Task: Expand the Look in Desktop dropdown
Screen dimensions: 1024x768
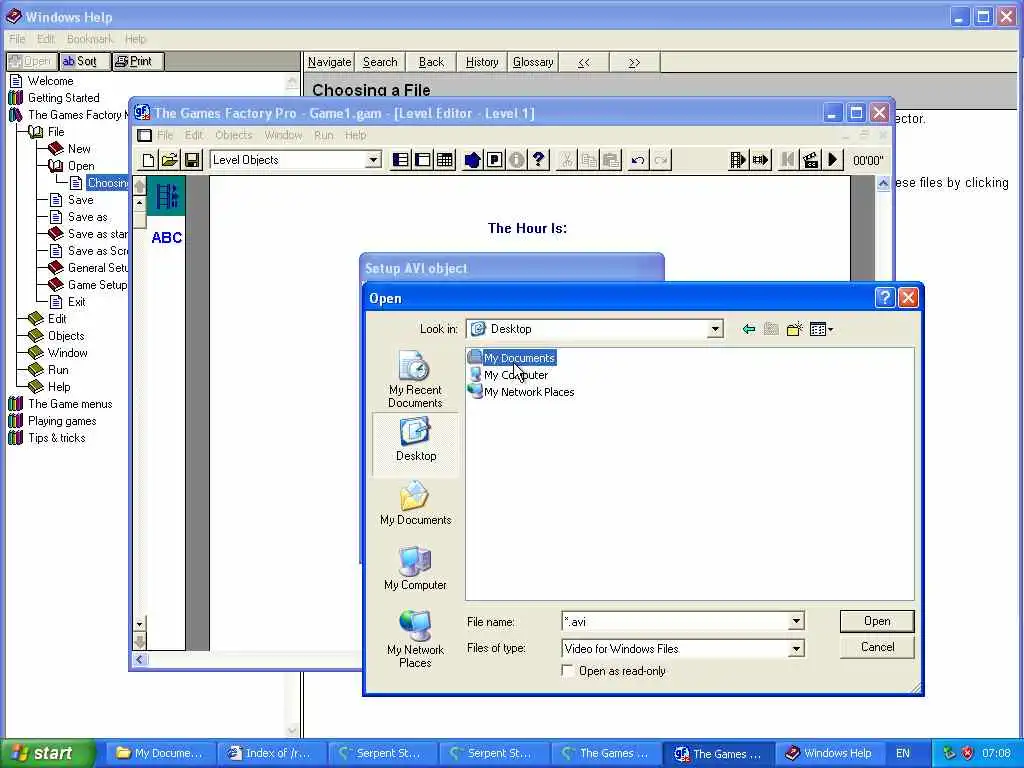Action: (715, 329)
